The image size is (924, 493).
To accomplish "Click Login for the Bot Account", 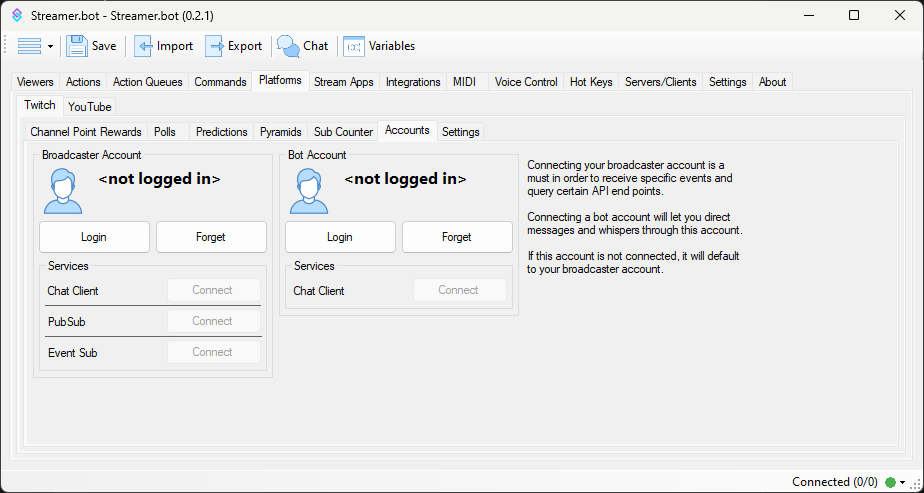I will point(340,237).
